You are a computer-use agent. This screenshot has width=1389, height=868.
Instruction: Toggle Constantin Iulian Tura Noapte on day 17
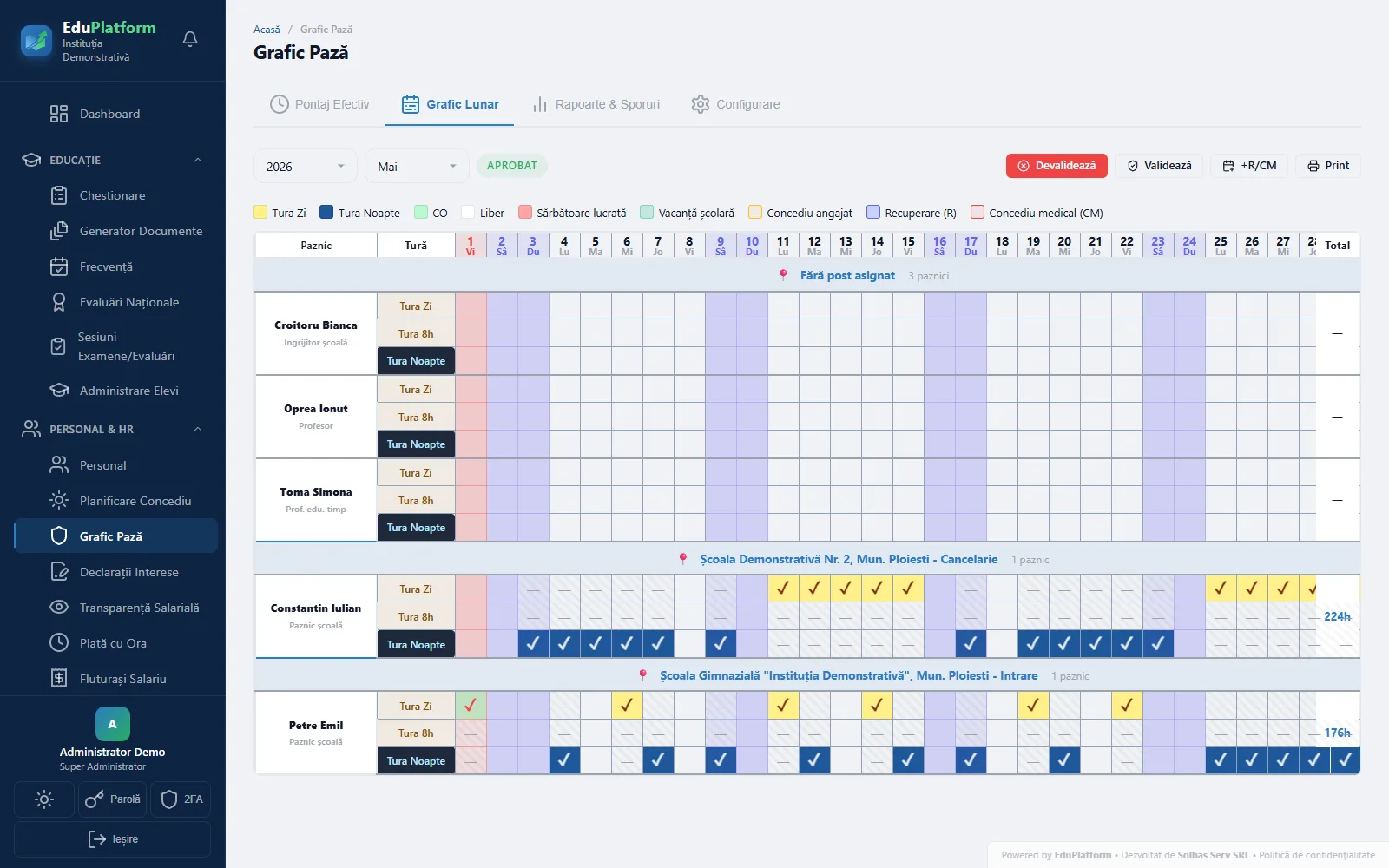coord(971,644)
